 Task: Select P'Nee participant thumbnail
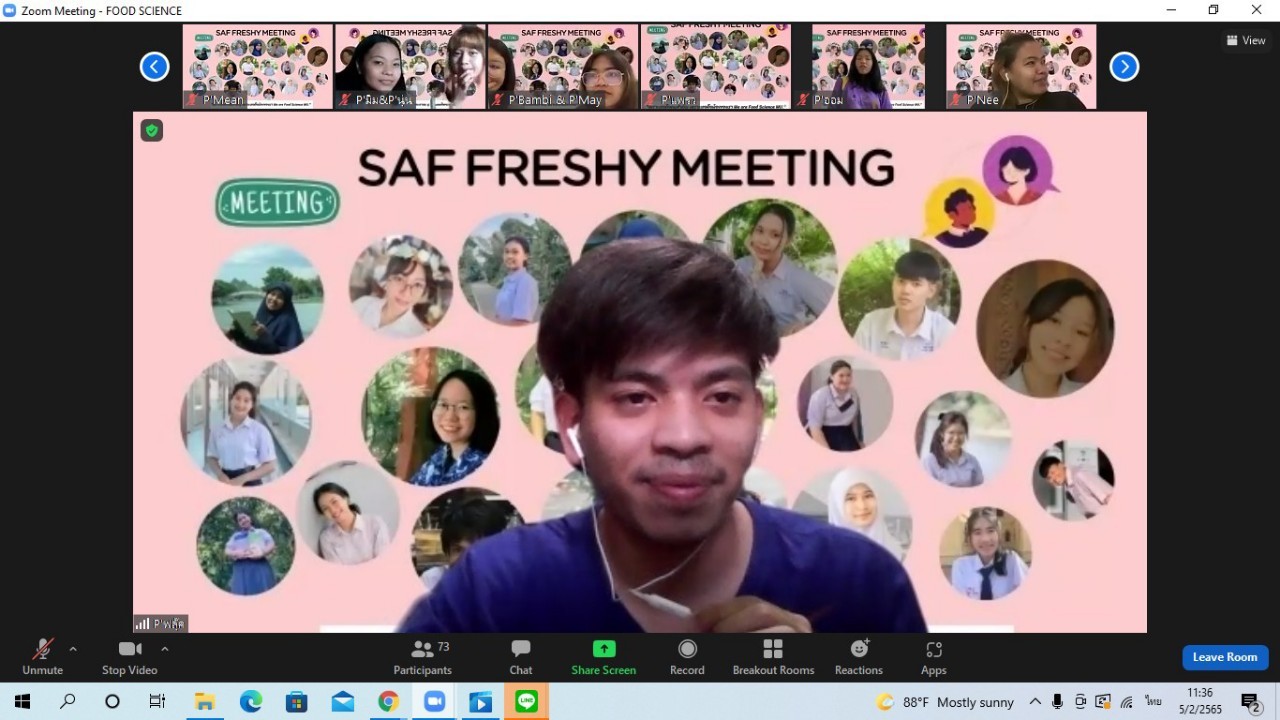click(1021, 66)
